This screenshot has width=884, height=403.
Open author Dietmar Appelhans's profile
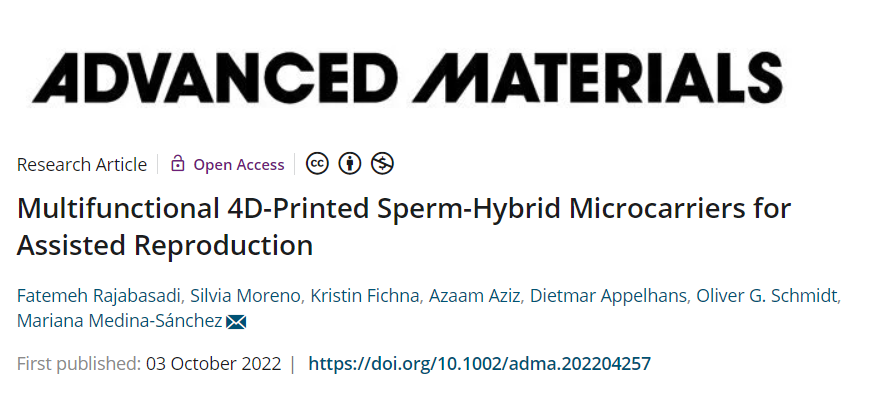coord(608,296)
